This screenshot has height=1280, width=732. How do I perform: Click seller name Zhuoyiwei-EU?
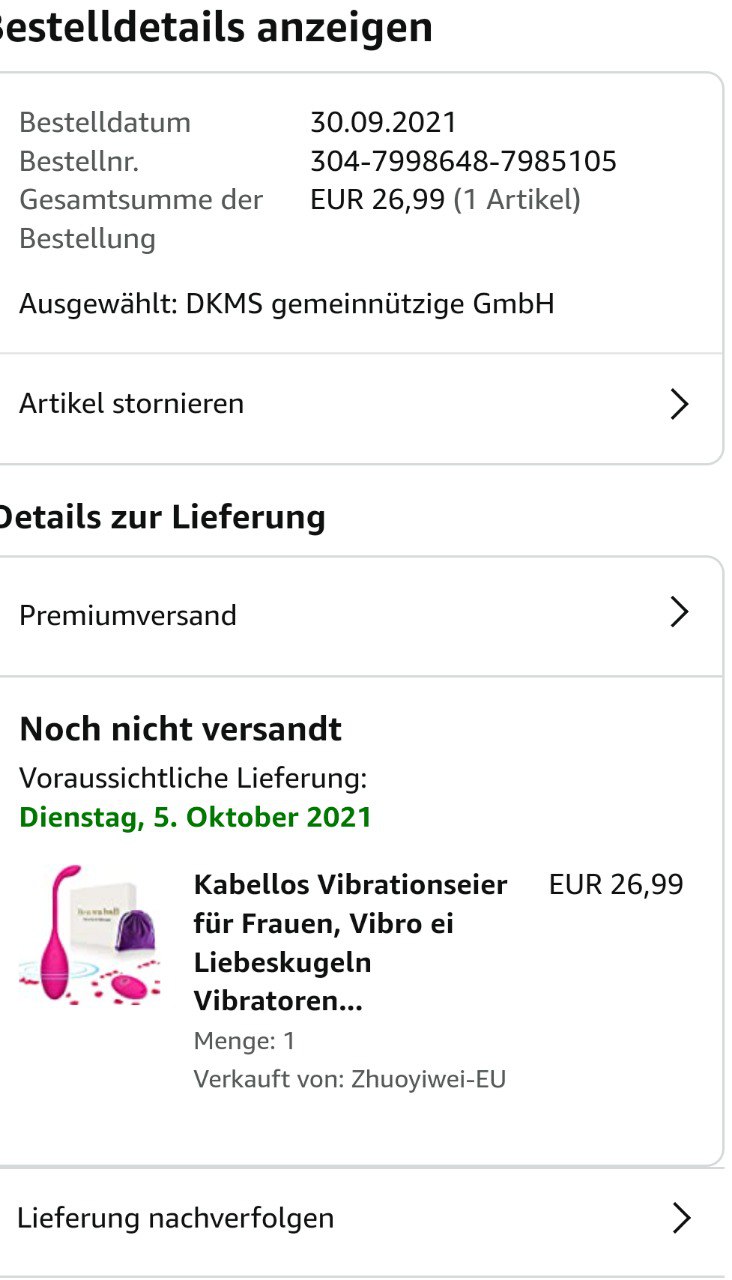pos(428,1080)
